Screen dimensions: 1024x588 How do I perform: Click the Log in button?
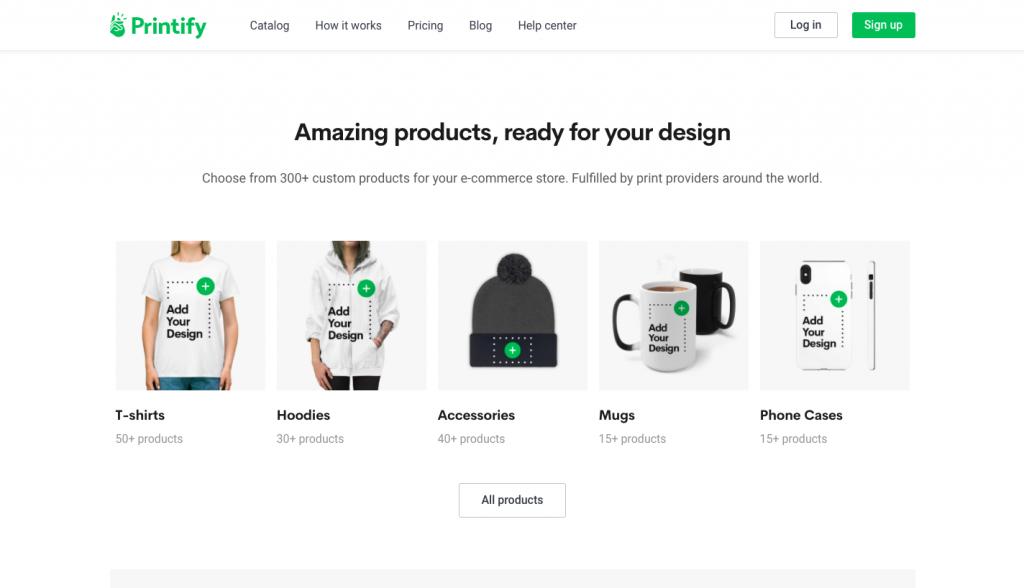tap(806, 25)
